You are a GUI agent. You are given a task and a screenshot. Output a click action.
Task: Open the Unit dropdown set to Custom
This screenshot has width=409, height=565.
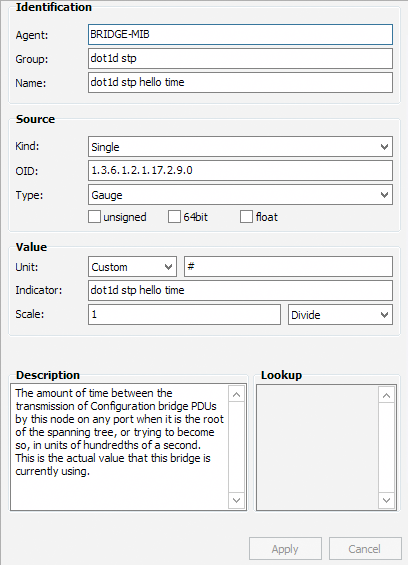coord(132,267)
